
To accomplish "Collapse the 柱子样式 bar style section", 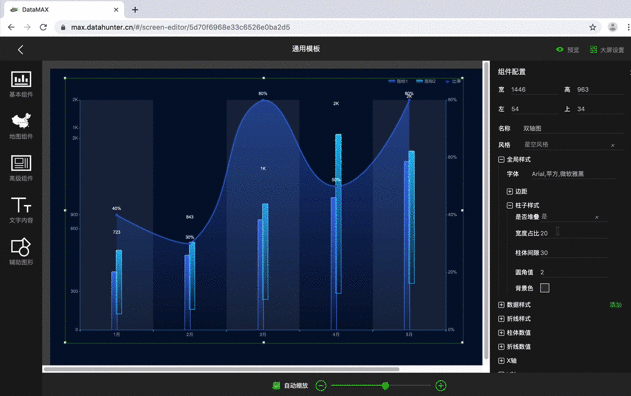I will (509, 206).
